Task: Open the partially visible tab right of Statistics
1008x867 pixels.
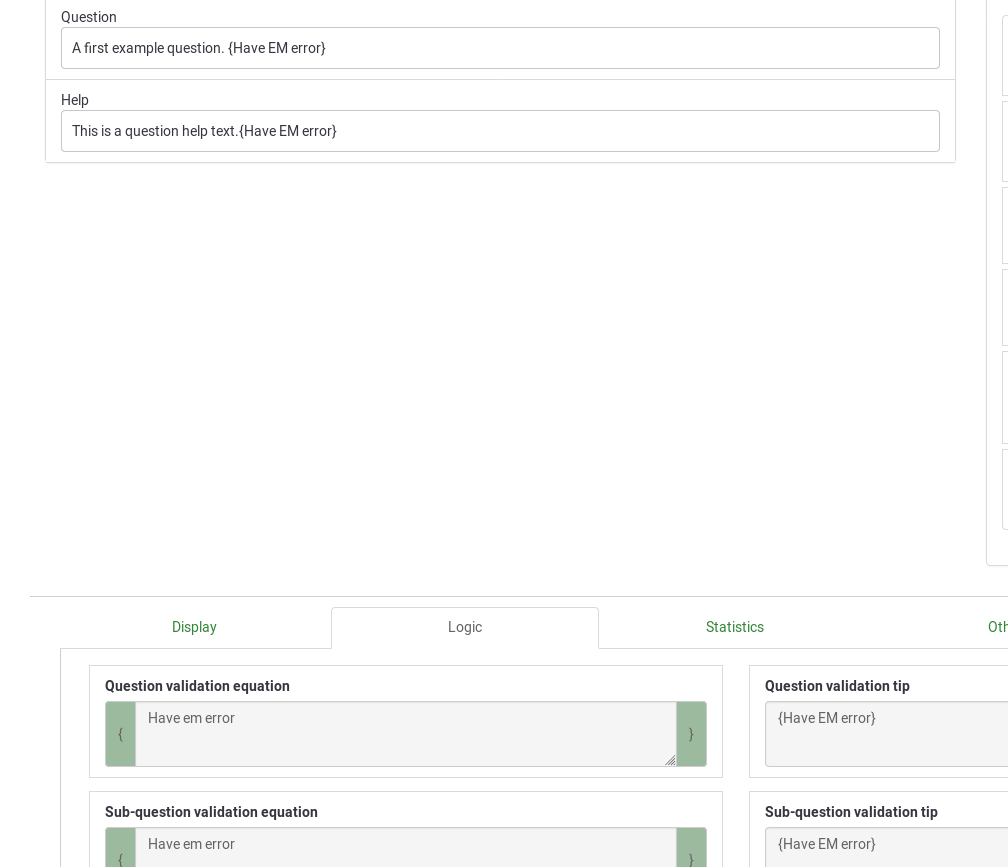Action: tap(996, 627)
